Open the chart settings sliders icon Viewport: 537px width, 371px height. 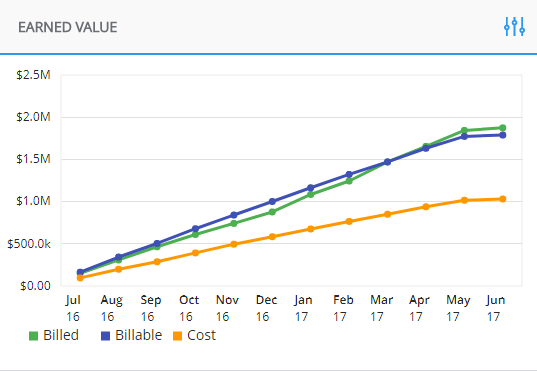click(x=514, y=27)
